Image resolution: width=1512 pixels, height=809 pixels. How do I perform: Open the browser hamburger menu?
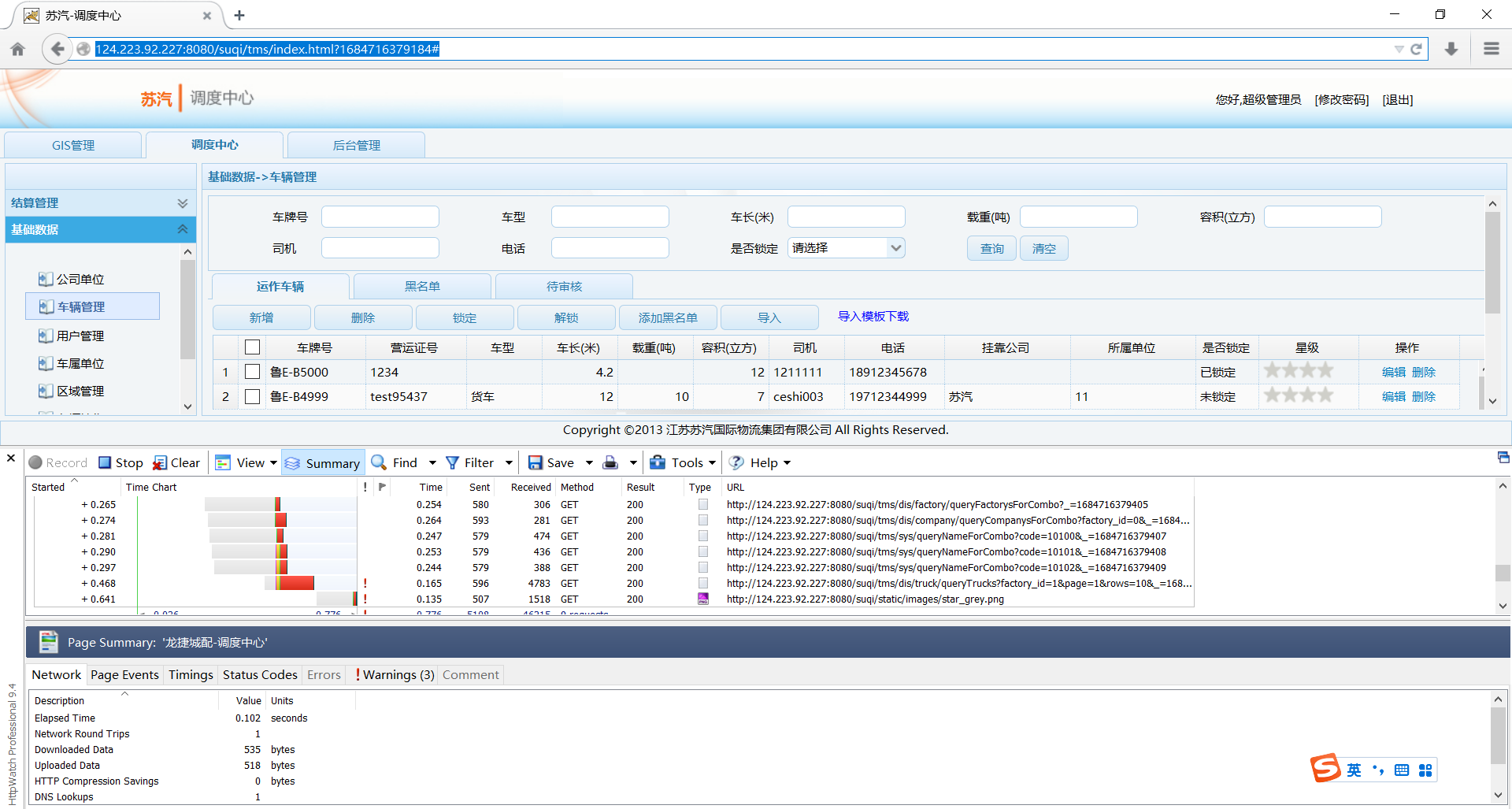tap(1491, 49)
